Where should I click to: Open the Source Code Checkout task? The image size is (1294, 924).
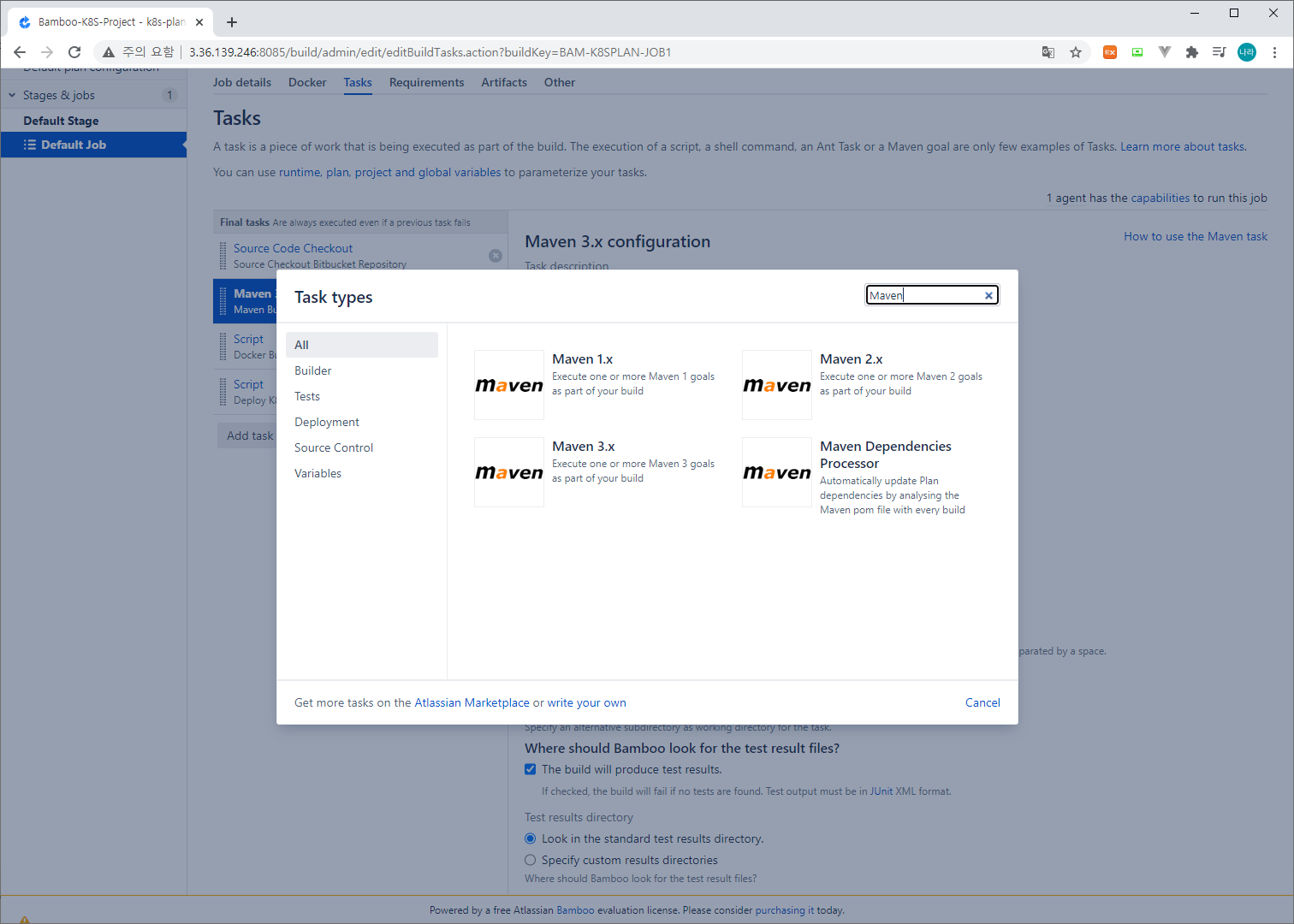click(x=293, y=248)
